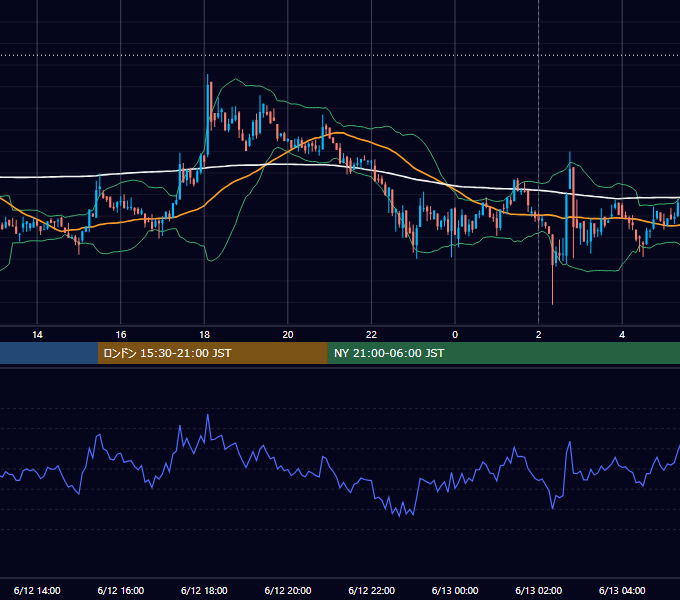Click the 6/13 04:00 date label
This screenshot has width=680, height=600.
[x=622, y=590]
